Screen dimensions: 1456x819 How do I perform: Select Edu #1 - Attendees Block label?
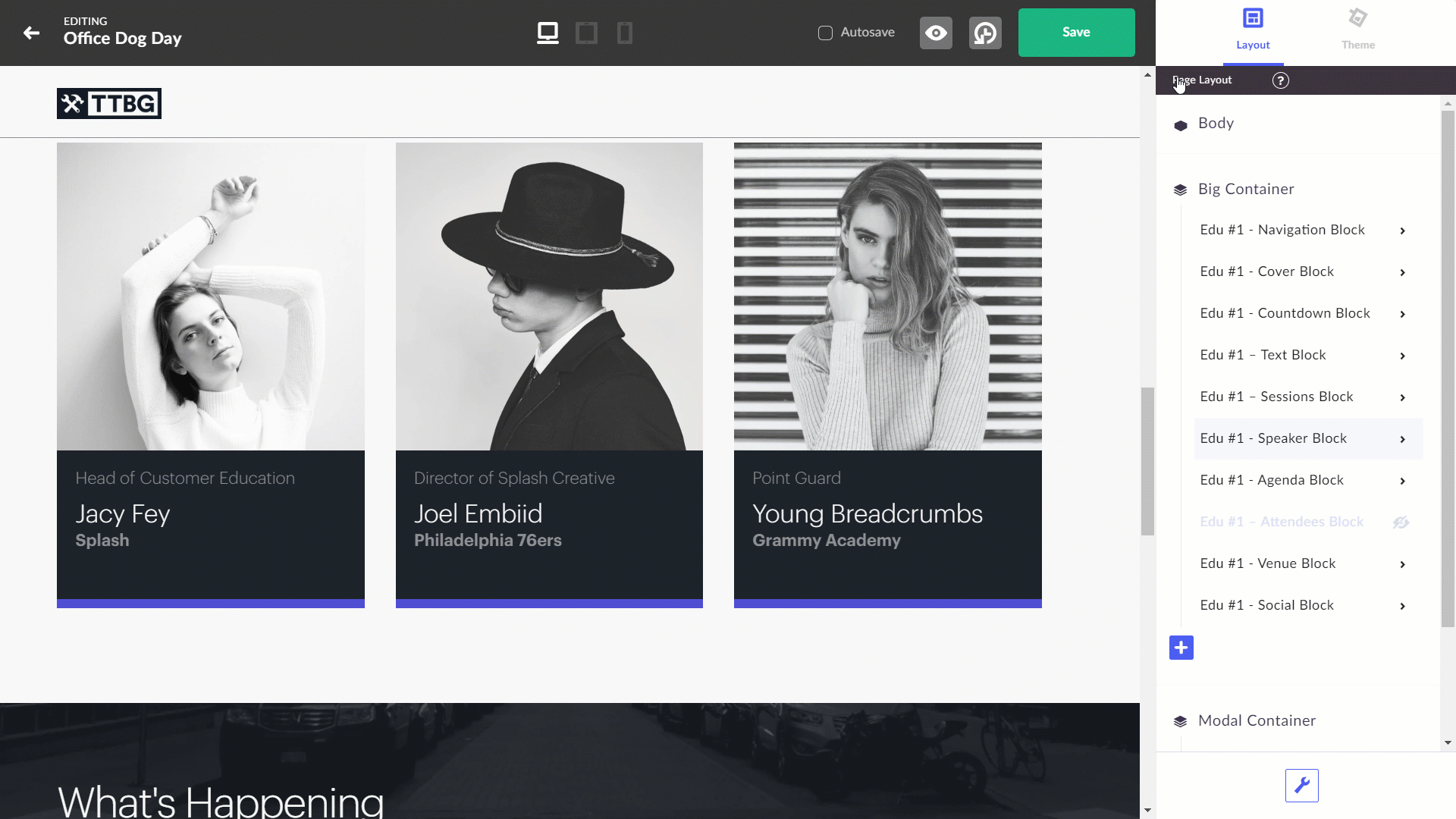[1282, 522]
